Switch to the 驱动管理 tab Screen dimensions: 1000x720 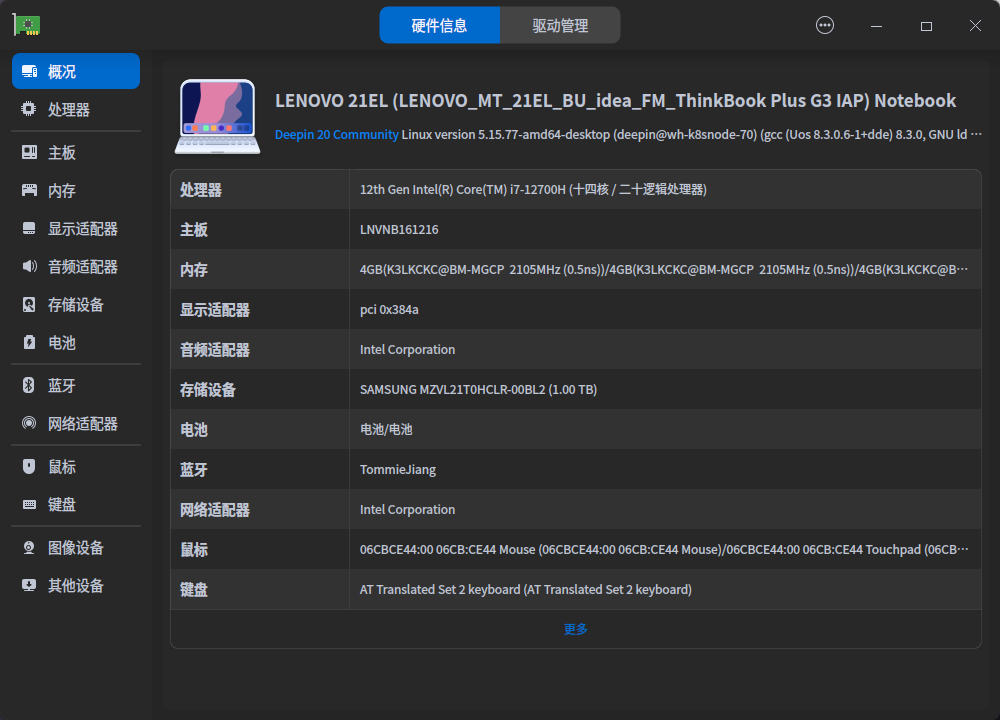click(x=560, y=26)
